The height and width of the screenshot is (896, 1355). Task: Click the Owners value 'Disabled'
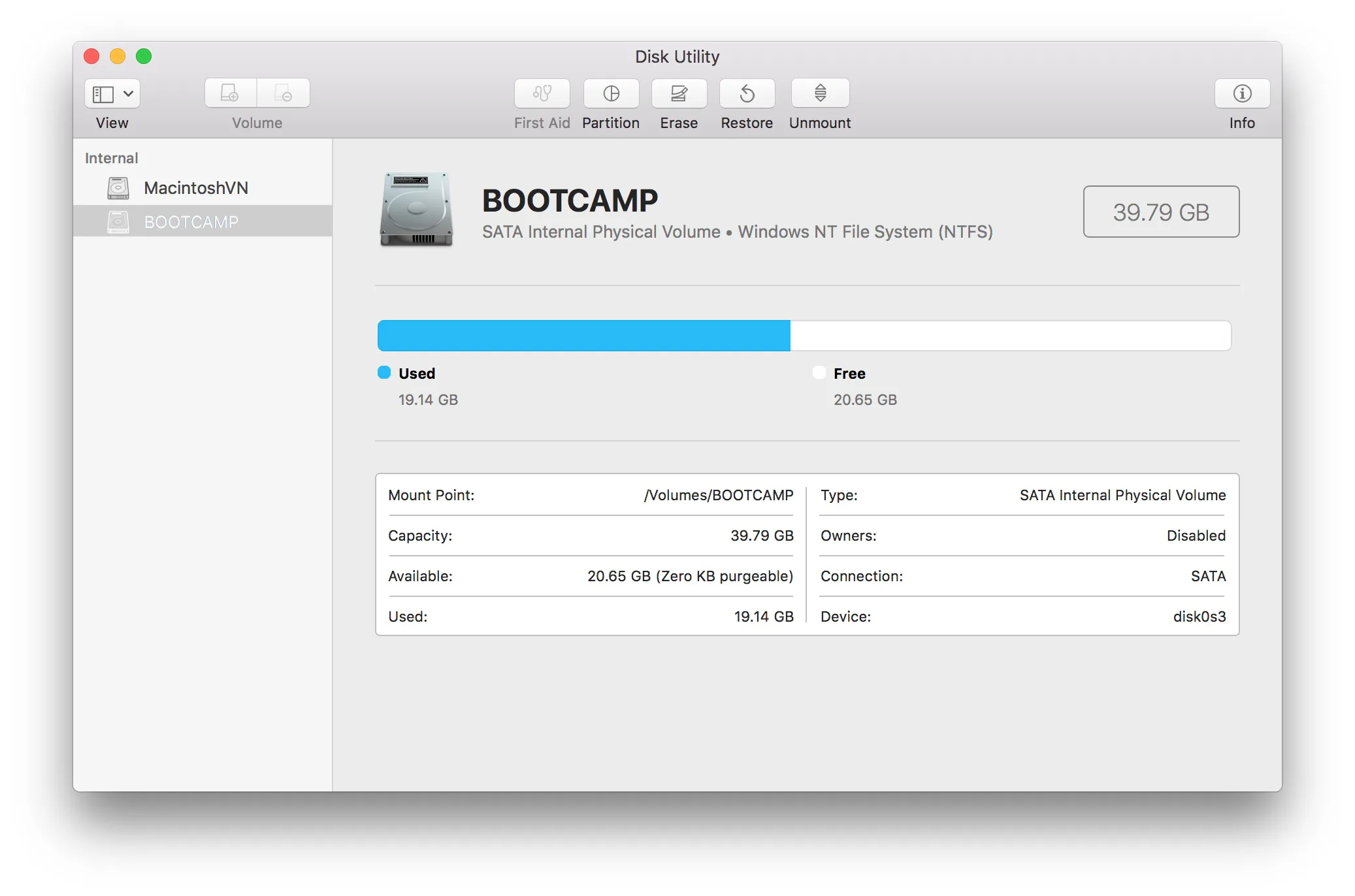1196,536
